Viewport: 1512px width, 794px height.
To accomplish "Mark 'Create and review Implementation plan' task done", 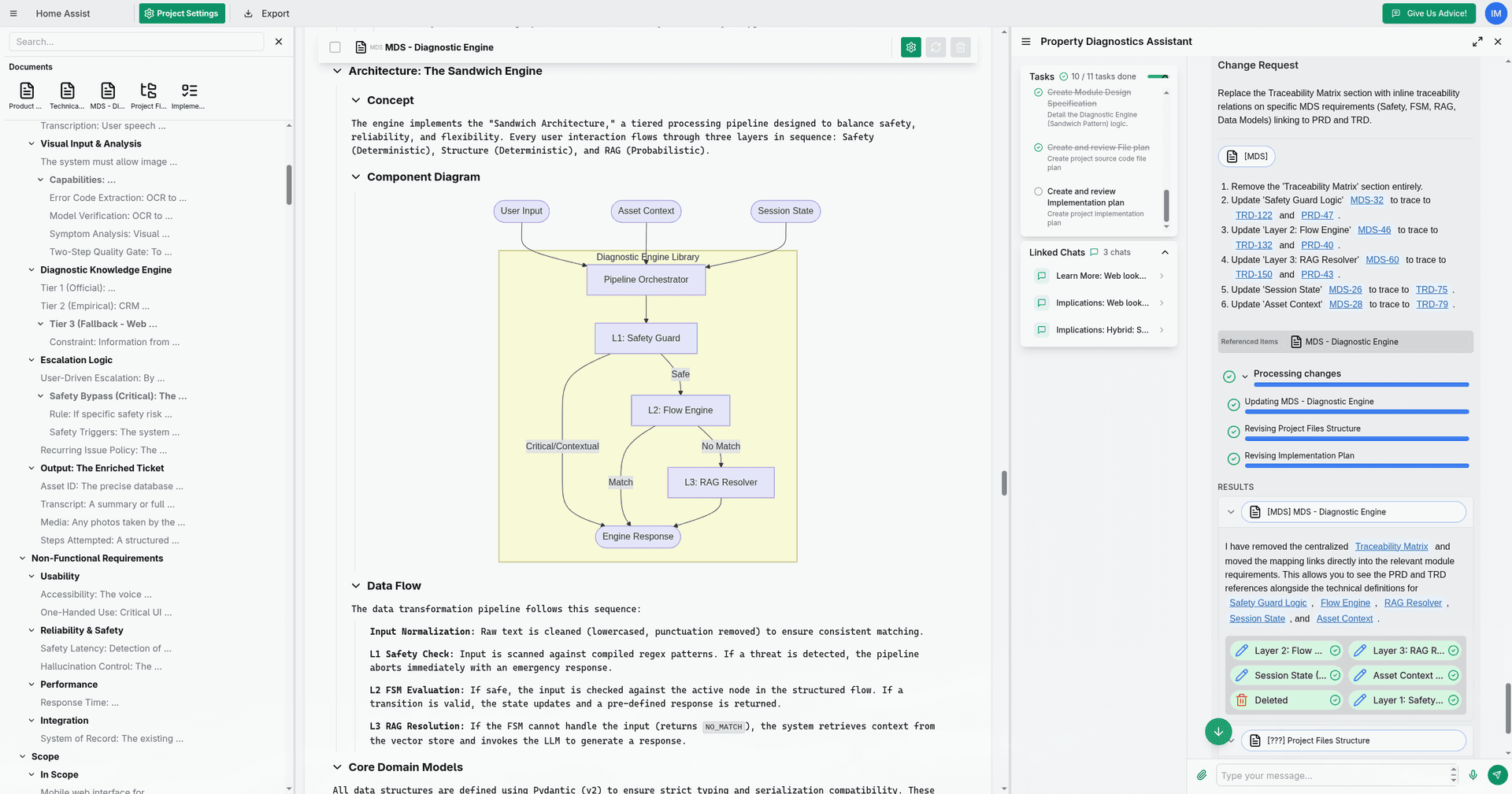I will (1038, 191).
